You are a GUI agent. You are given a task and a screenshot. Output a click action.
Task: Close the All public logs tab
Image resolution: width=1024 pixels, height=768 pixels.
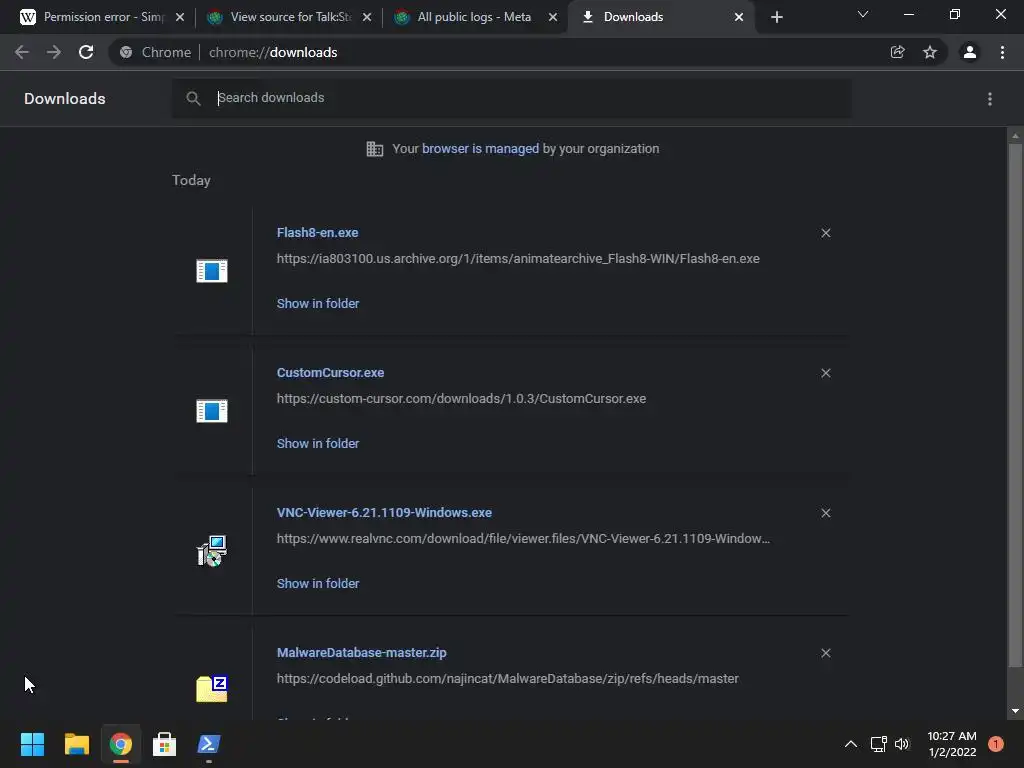[x=553, y=17]
